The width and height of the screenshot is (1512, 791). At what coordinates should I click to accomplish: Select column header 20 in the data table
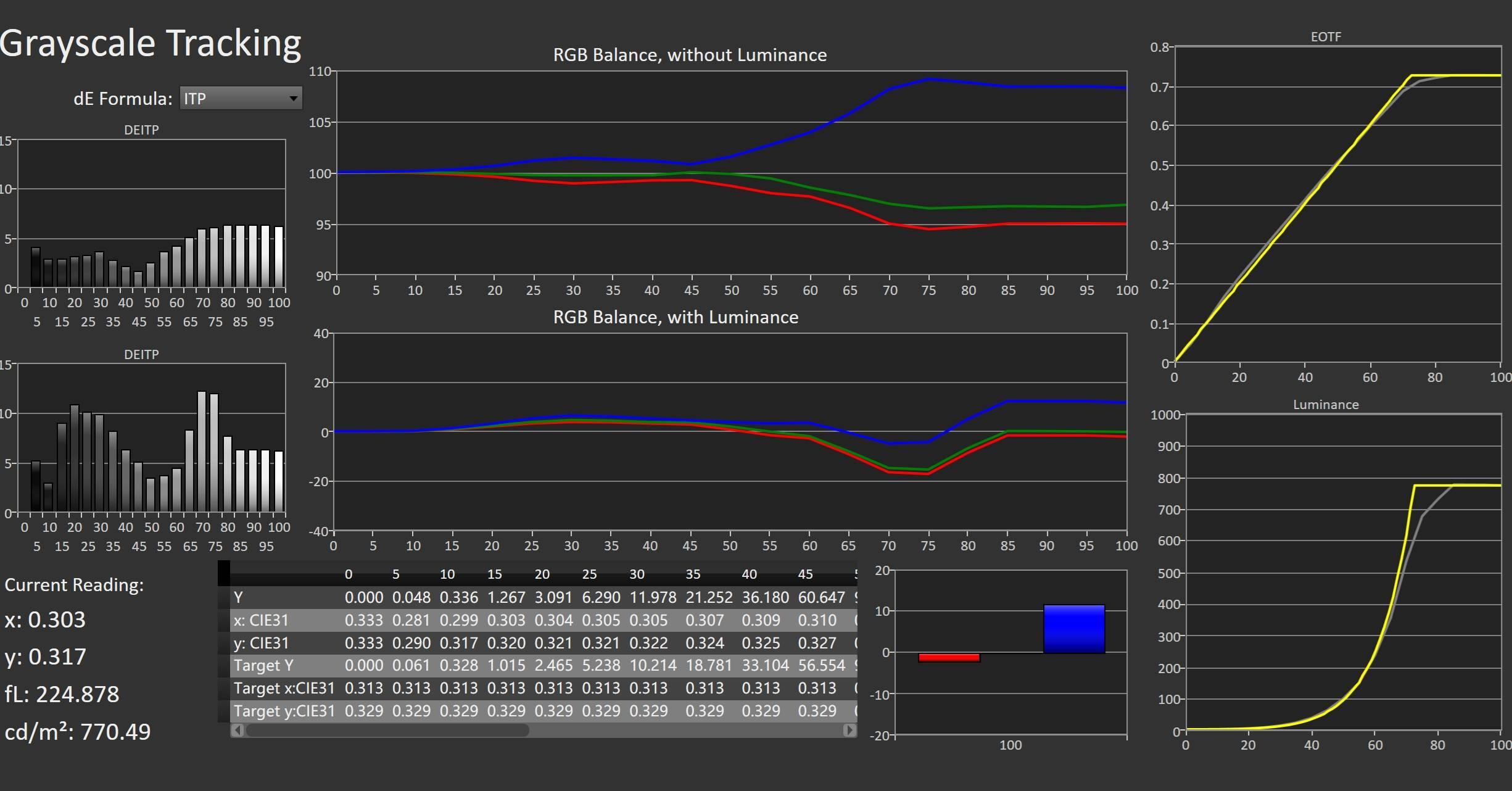coord(542,574)
